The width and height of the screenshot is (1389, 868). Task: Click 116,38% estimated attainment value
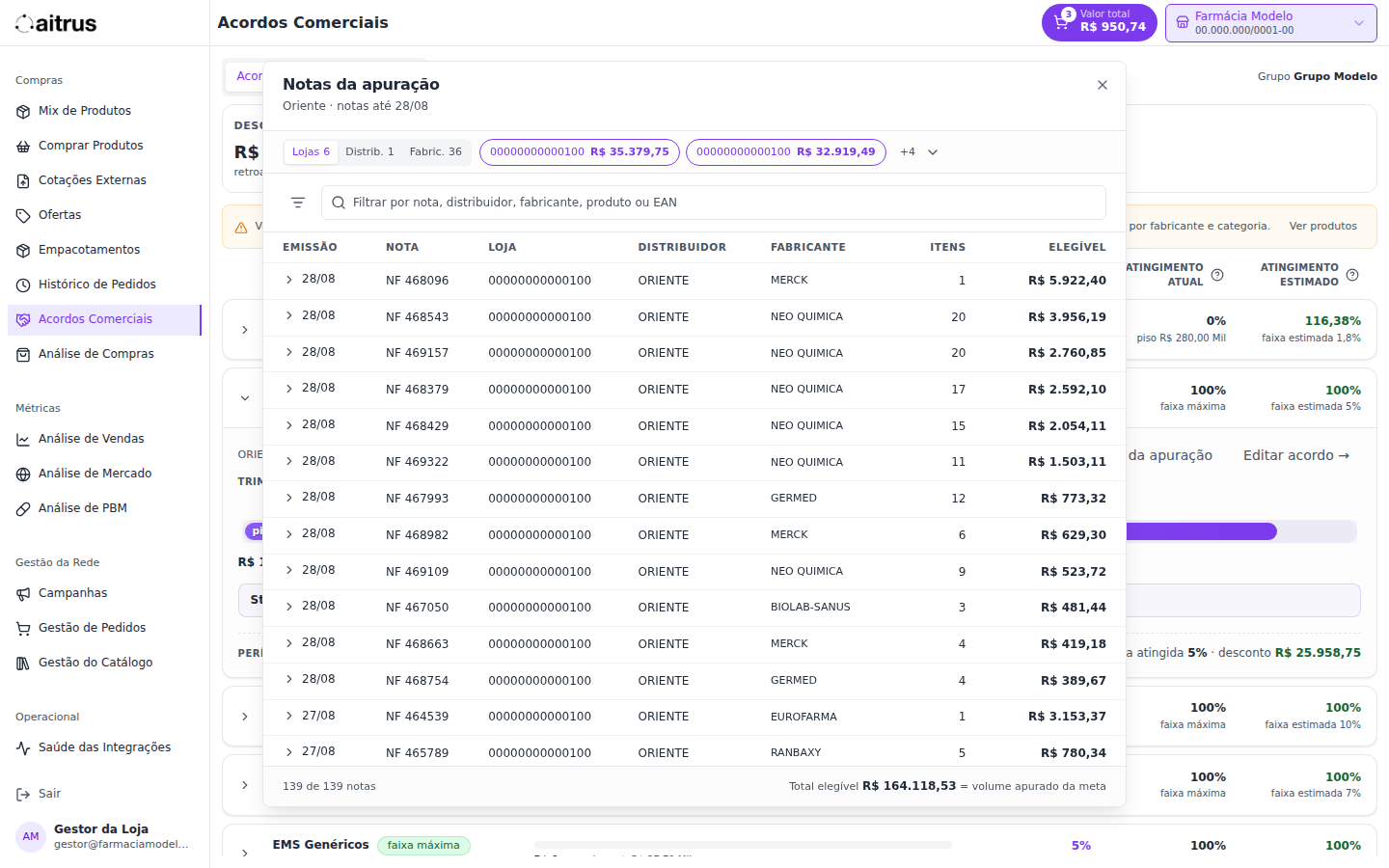(x=1332, y=320)
